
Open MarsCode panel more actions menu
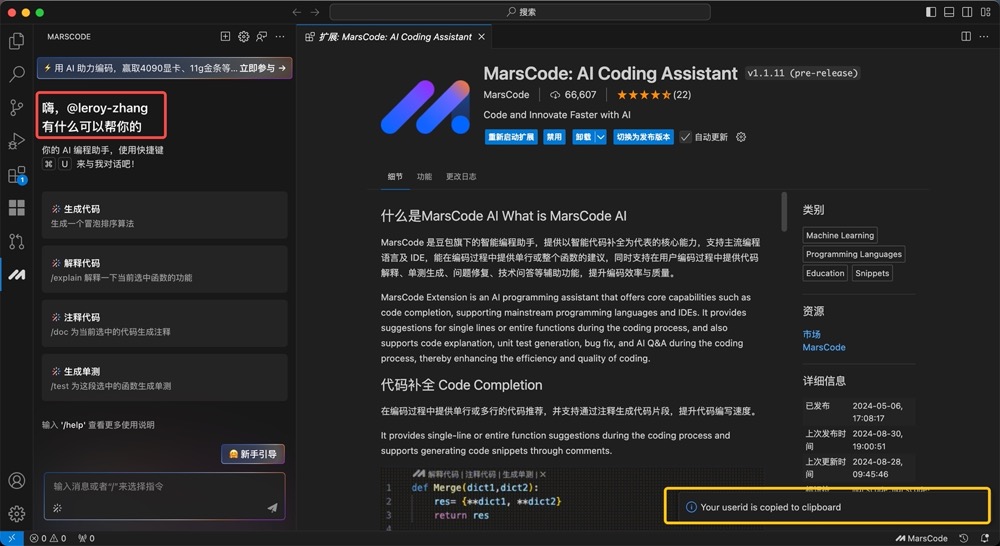click(280, 37)
